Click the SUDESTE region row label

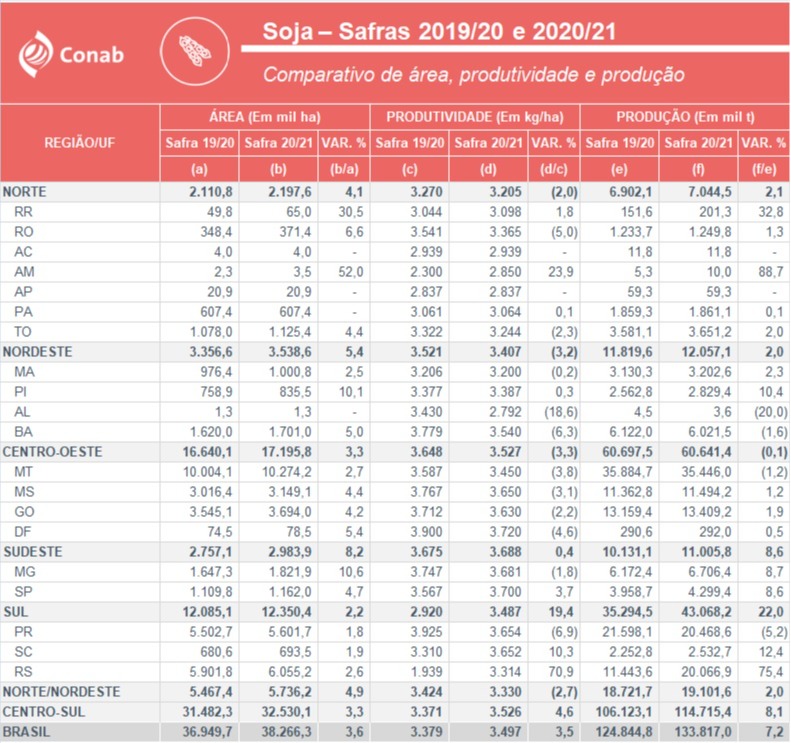coord(32,552)
